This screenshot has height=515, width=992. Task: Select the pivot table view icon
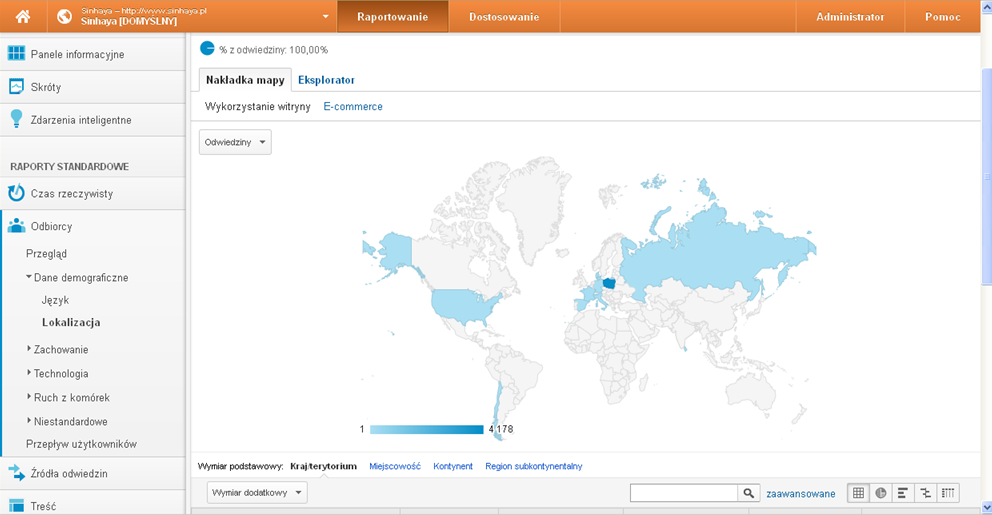(x=947, y=493)
